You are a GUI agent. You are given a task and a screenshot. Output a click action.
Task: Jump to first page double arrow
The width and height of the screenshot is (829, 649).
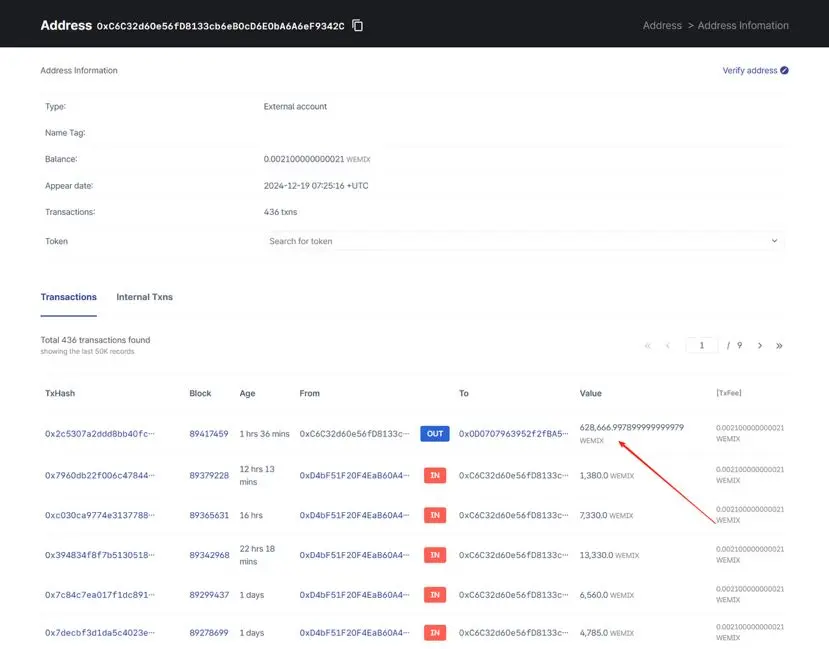tap(648, 346)
